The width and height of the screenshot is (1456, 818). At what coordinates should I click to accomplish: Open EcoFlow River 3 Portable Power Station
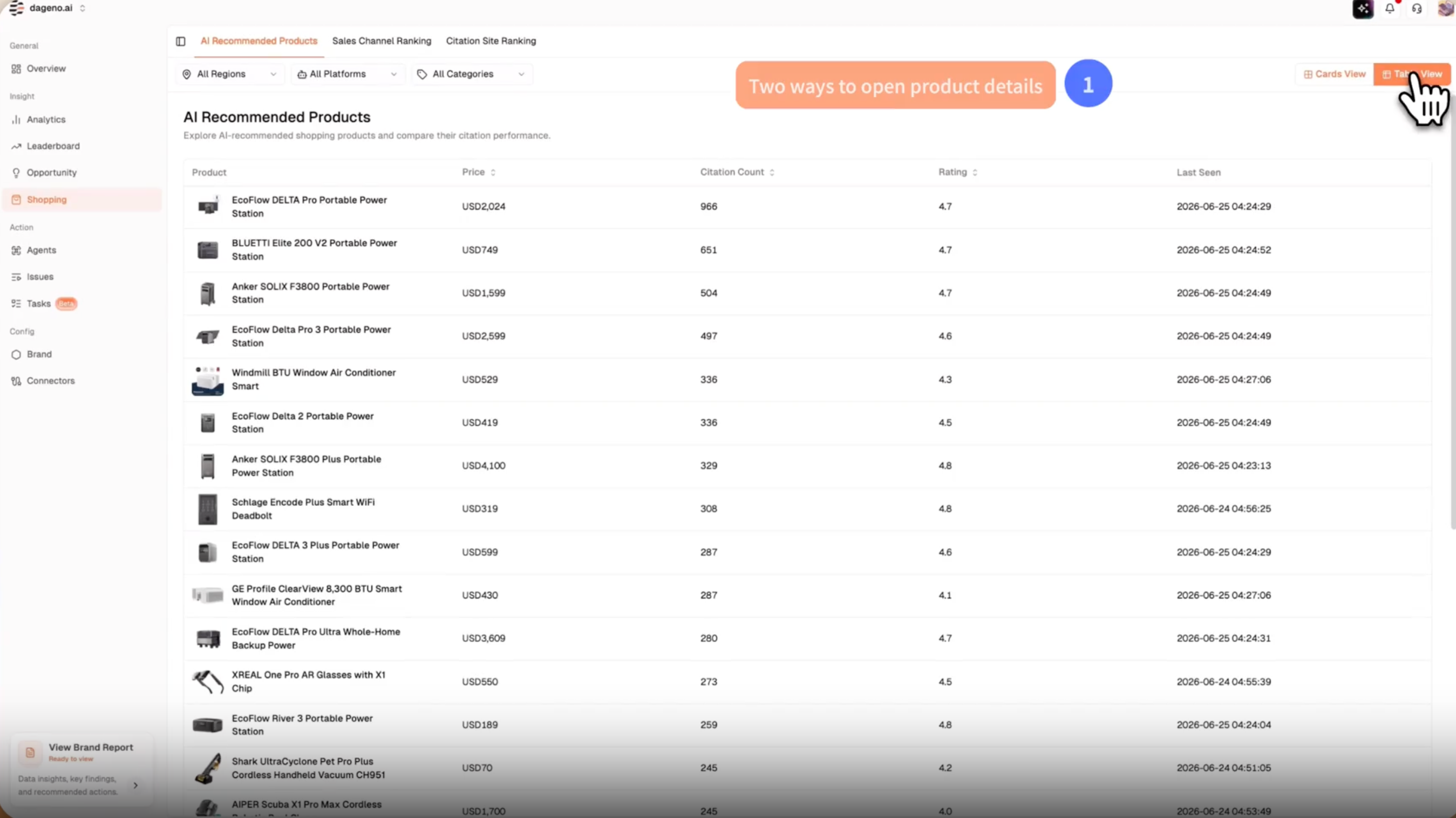(x=807, y=725)
